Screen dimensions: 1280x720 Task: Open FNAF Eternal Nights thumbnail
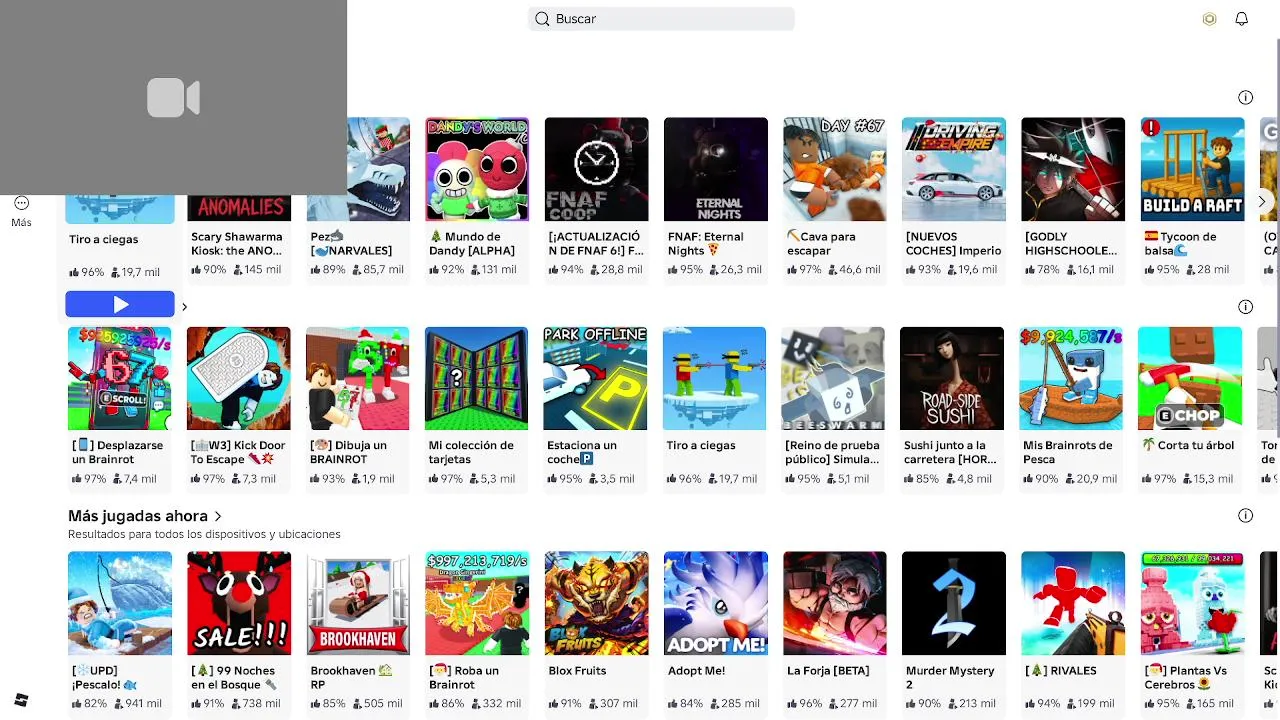[x=716, y=169]
